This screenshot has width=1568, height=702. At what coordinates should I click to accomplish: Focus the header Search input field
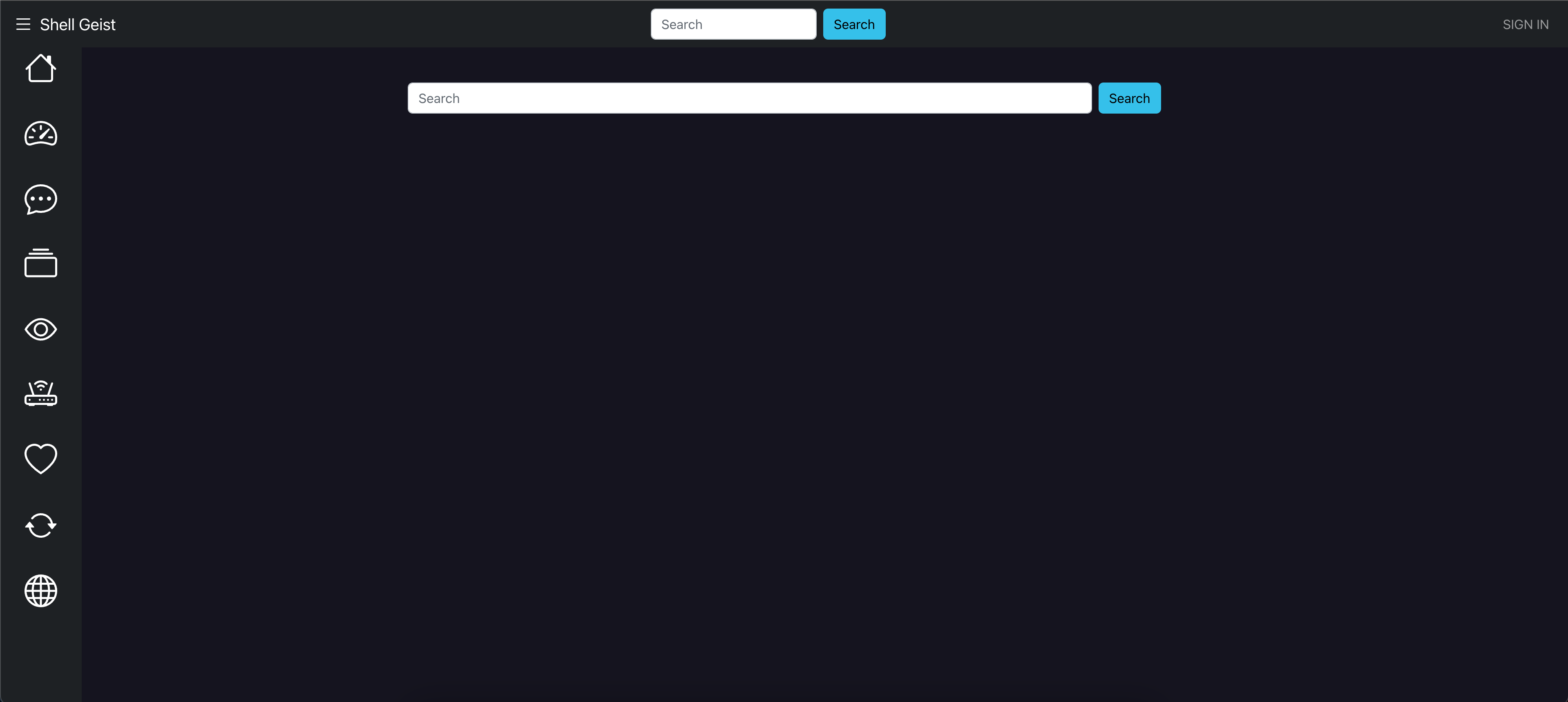733,25
